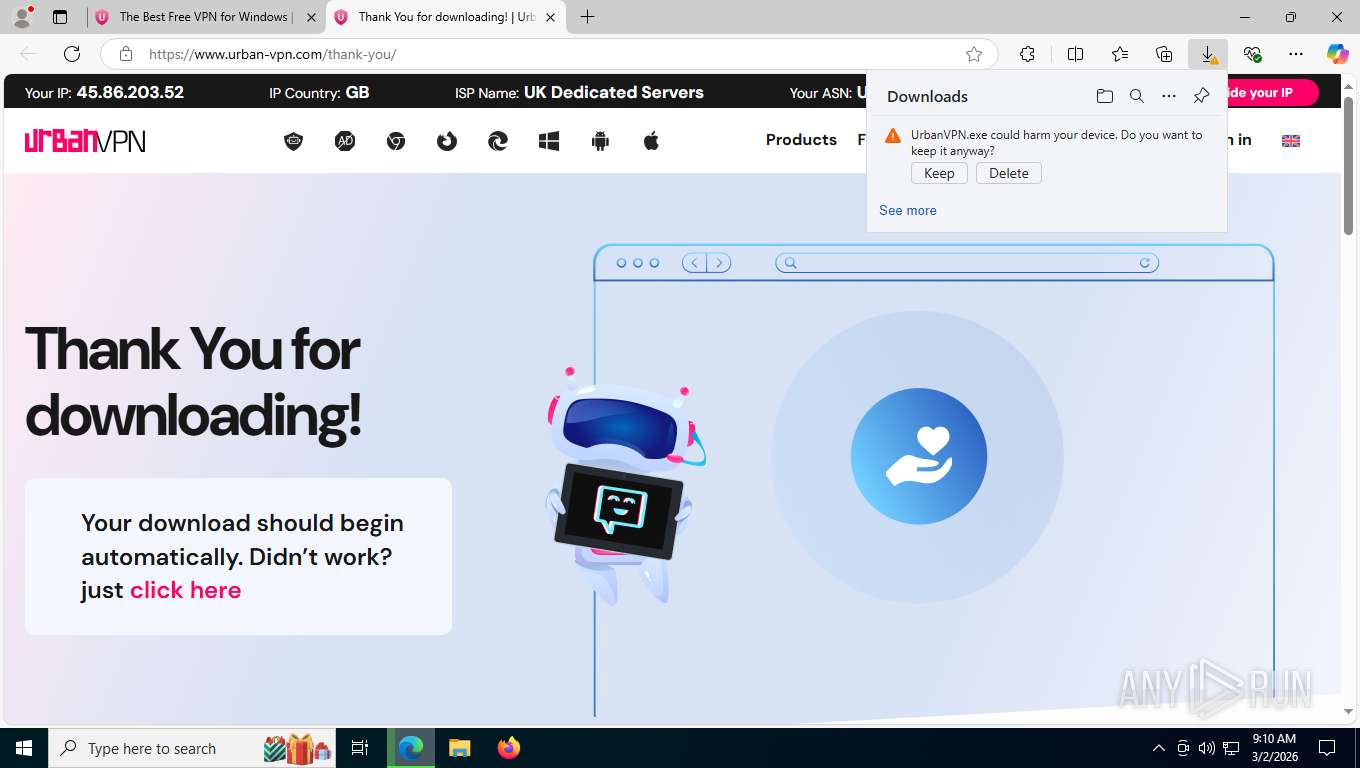This screenshot has width=1360, height=768.
Task: Search downloads in Downloads panel
Action: [1137, 96]
